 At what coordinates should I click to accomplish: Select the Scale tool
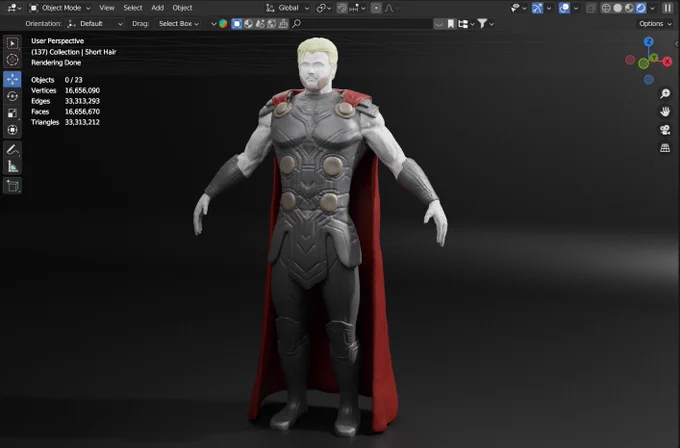(12, 113)
